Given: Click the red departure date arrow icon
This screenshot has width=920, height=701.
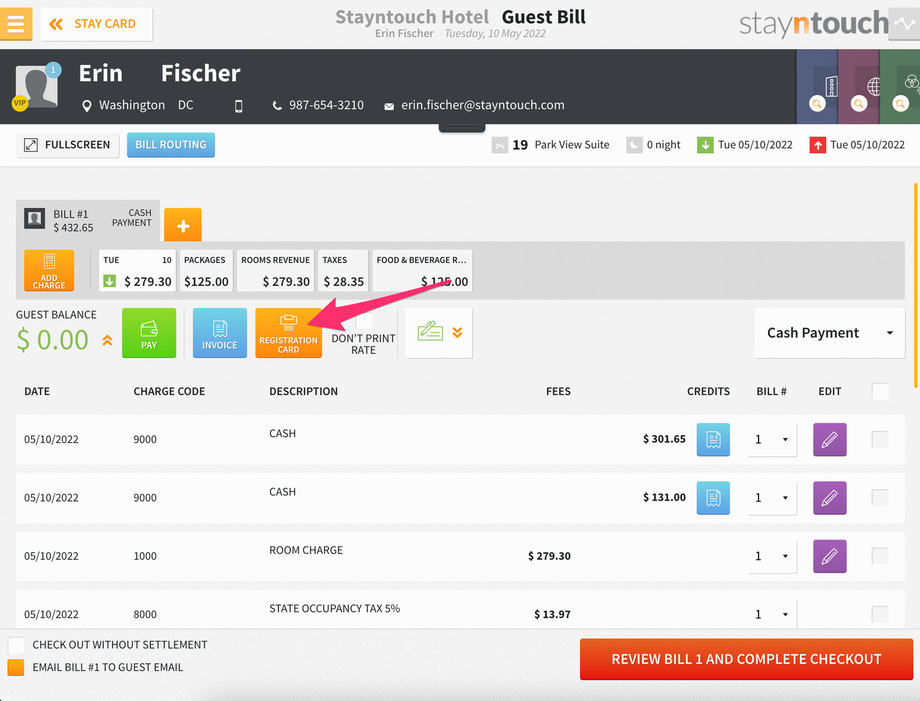Looking at the screenshot, I should tap(817, 145).
